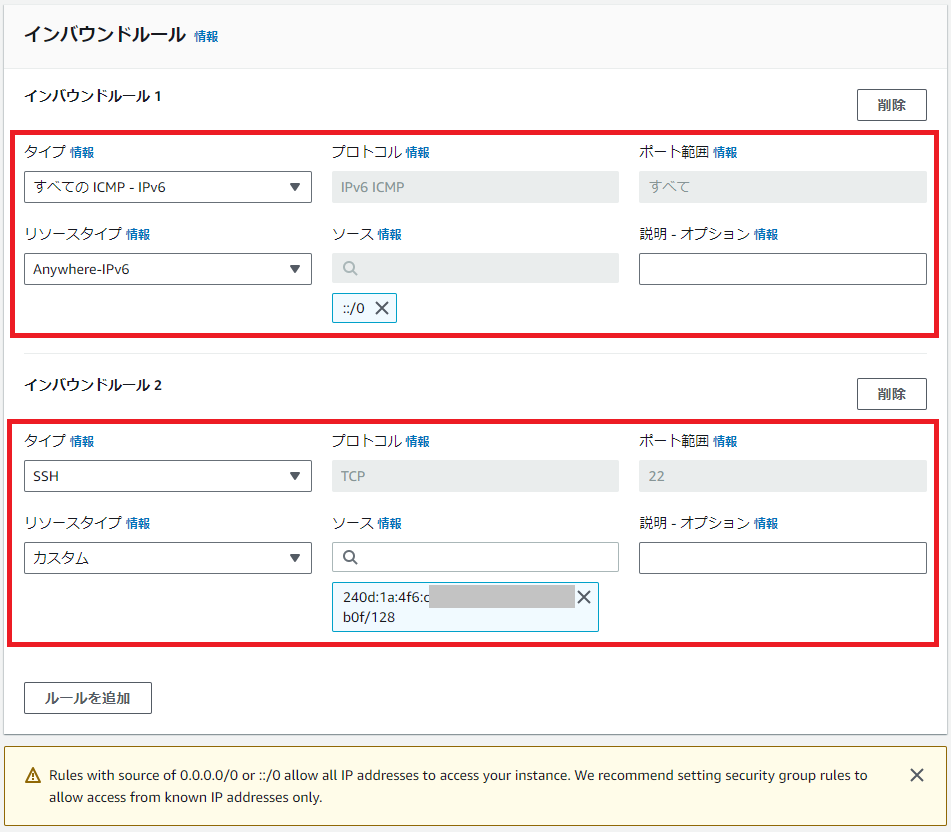Focus the rule 2 source search field
The image size is (951, 832).
point(485,558)
